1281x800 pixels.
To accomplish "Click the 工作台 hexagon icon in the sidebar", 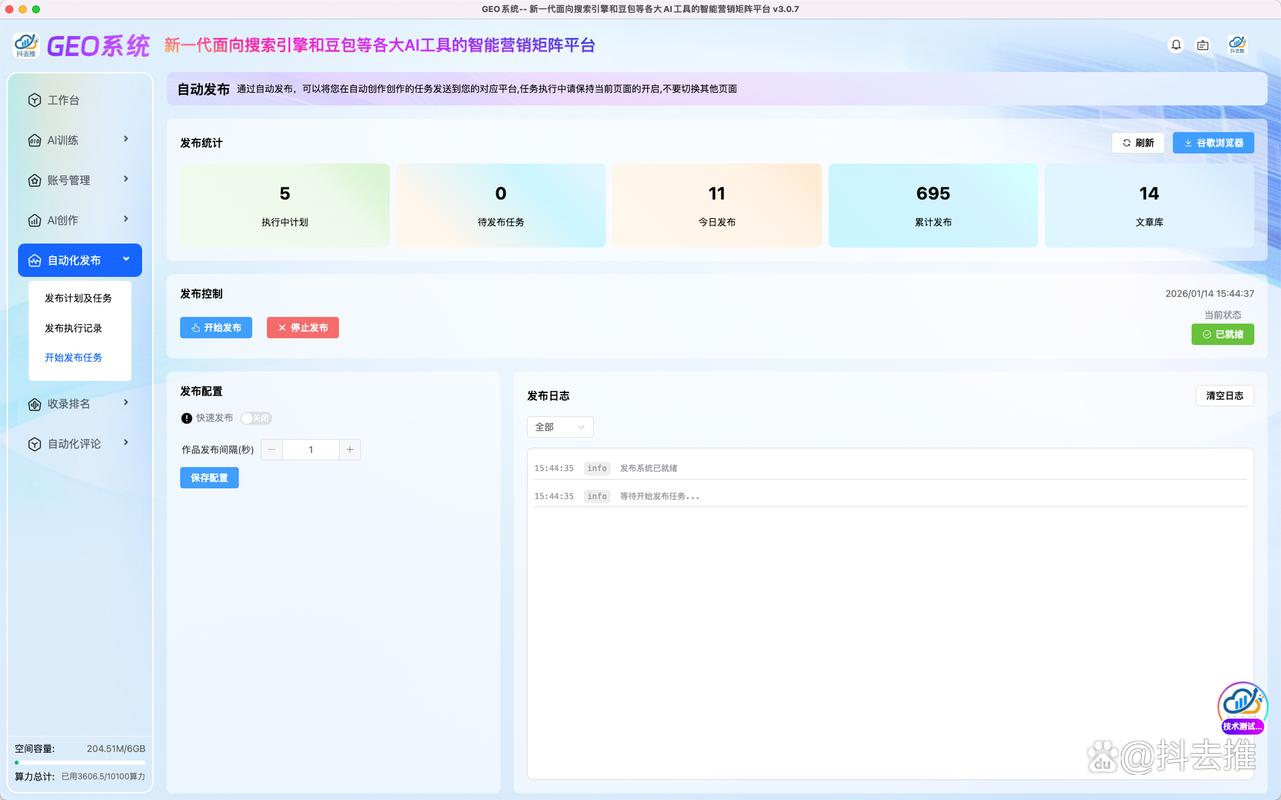I will [x=35, y=100].
